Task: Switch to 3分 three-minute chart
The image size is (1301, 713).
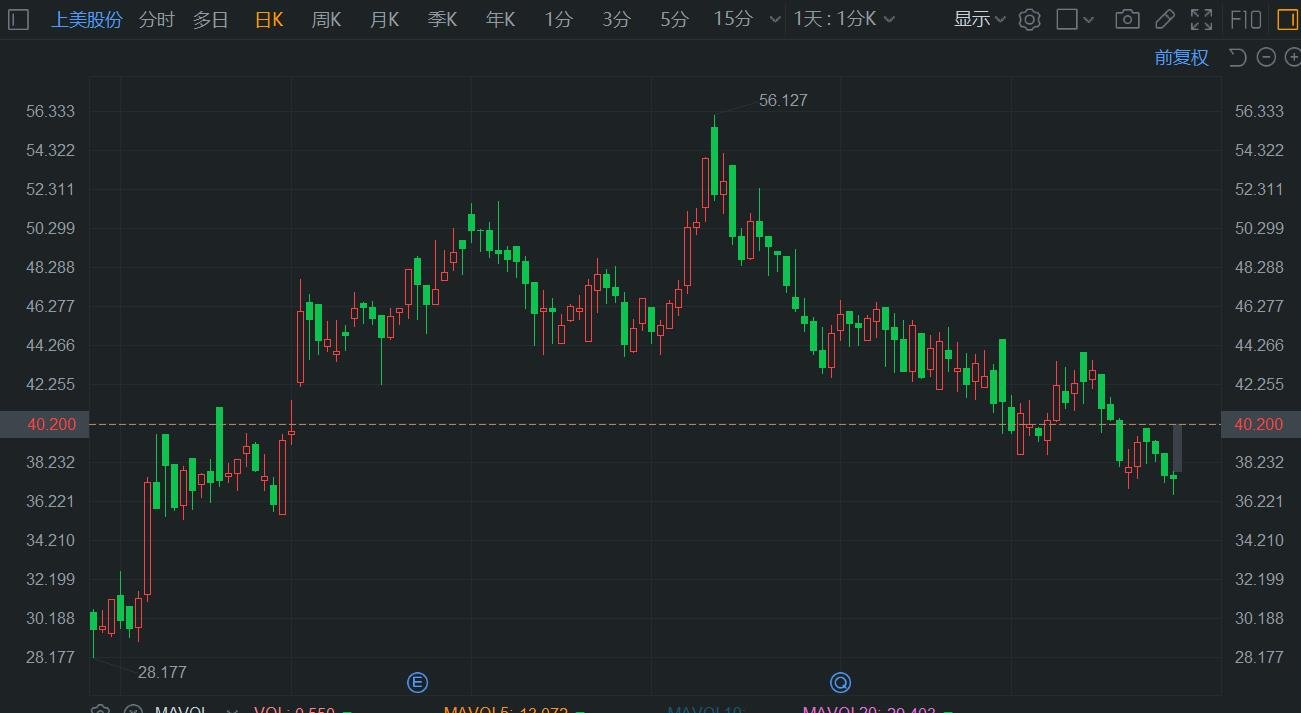Action: click(x=616, y=19)
